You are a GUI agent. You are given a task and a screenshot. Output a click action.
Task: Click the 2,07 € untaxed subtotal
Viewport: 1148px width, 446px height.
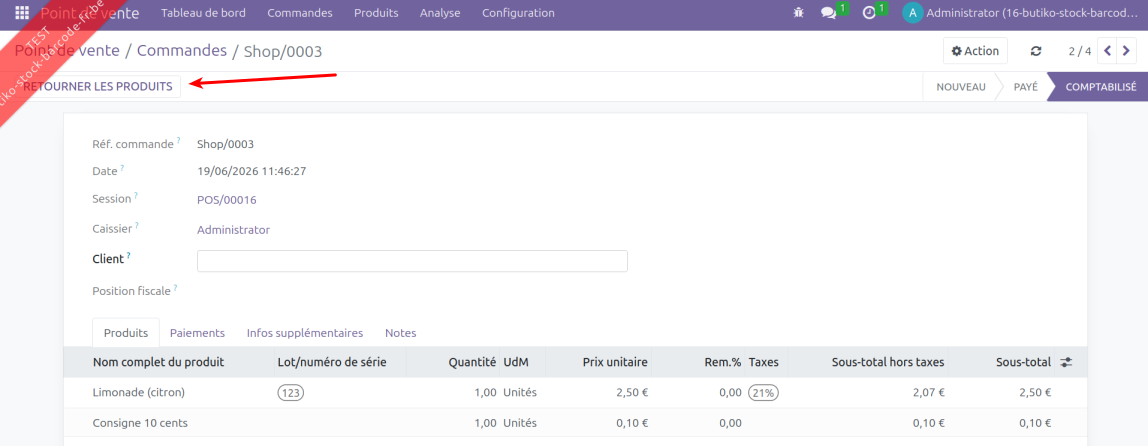pyautogui.click(x=929, y=393)
